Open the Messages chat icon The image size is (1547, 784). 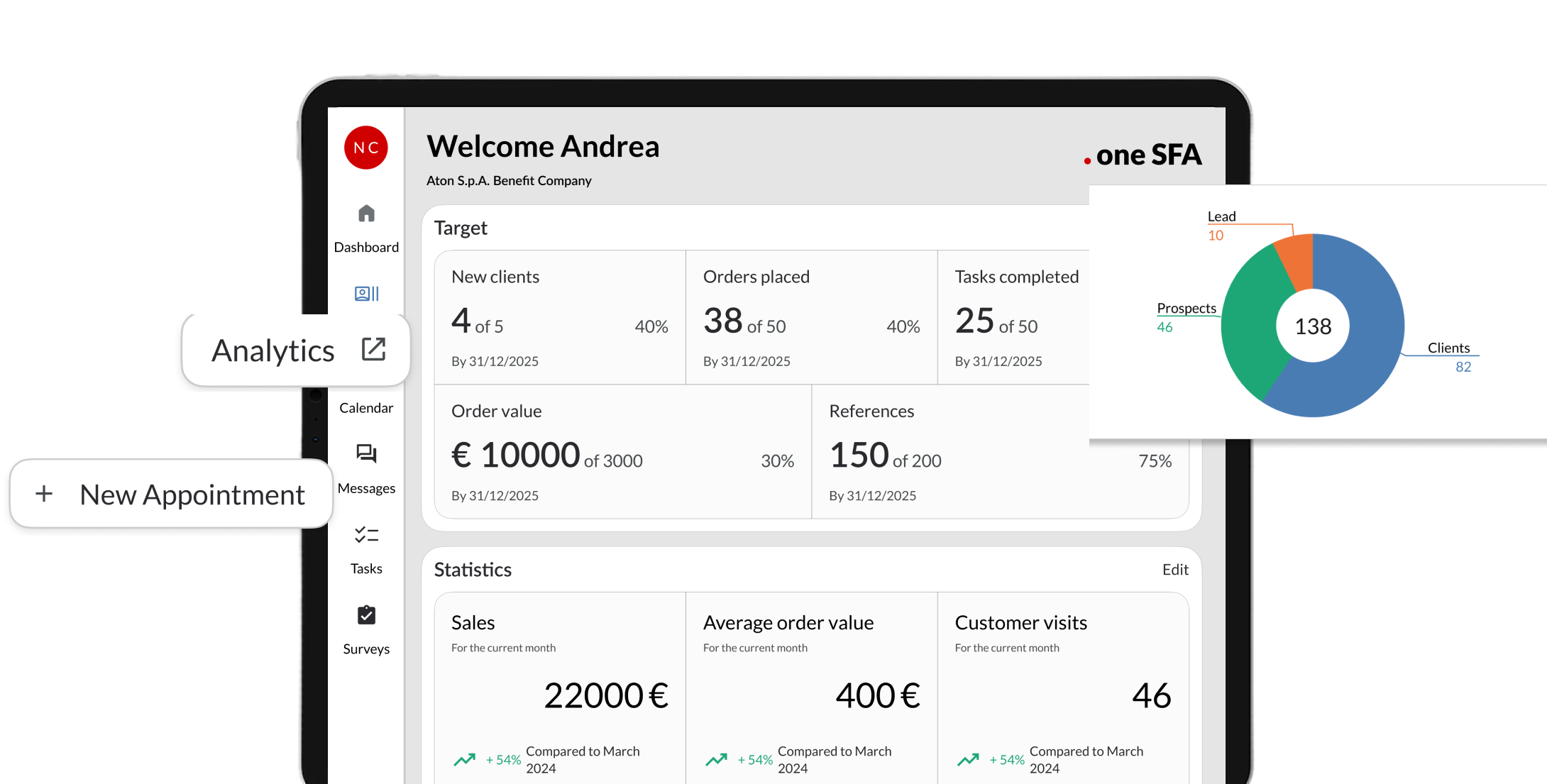tap(366, 453)
